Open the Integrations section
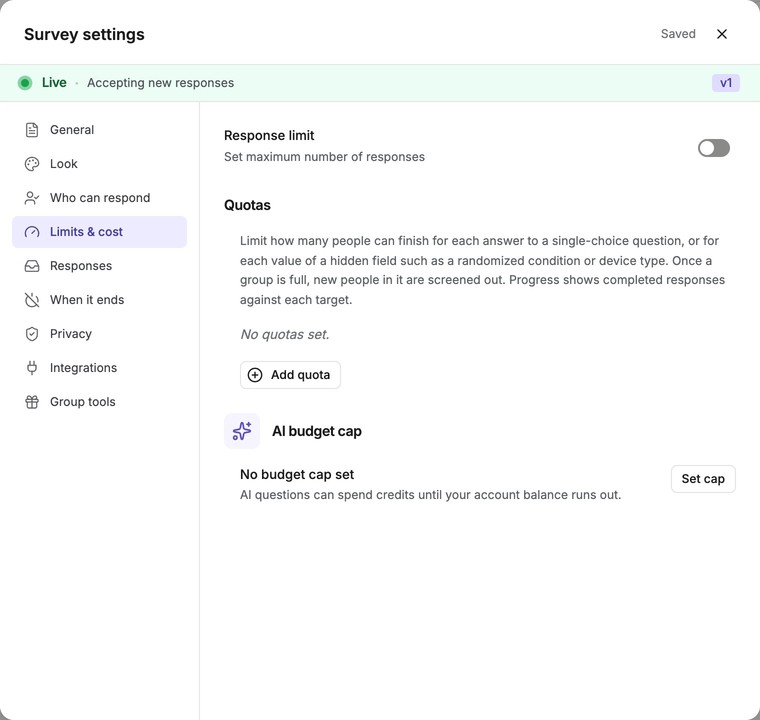 (99, 368)
